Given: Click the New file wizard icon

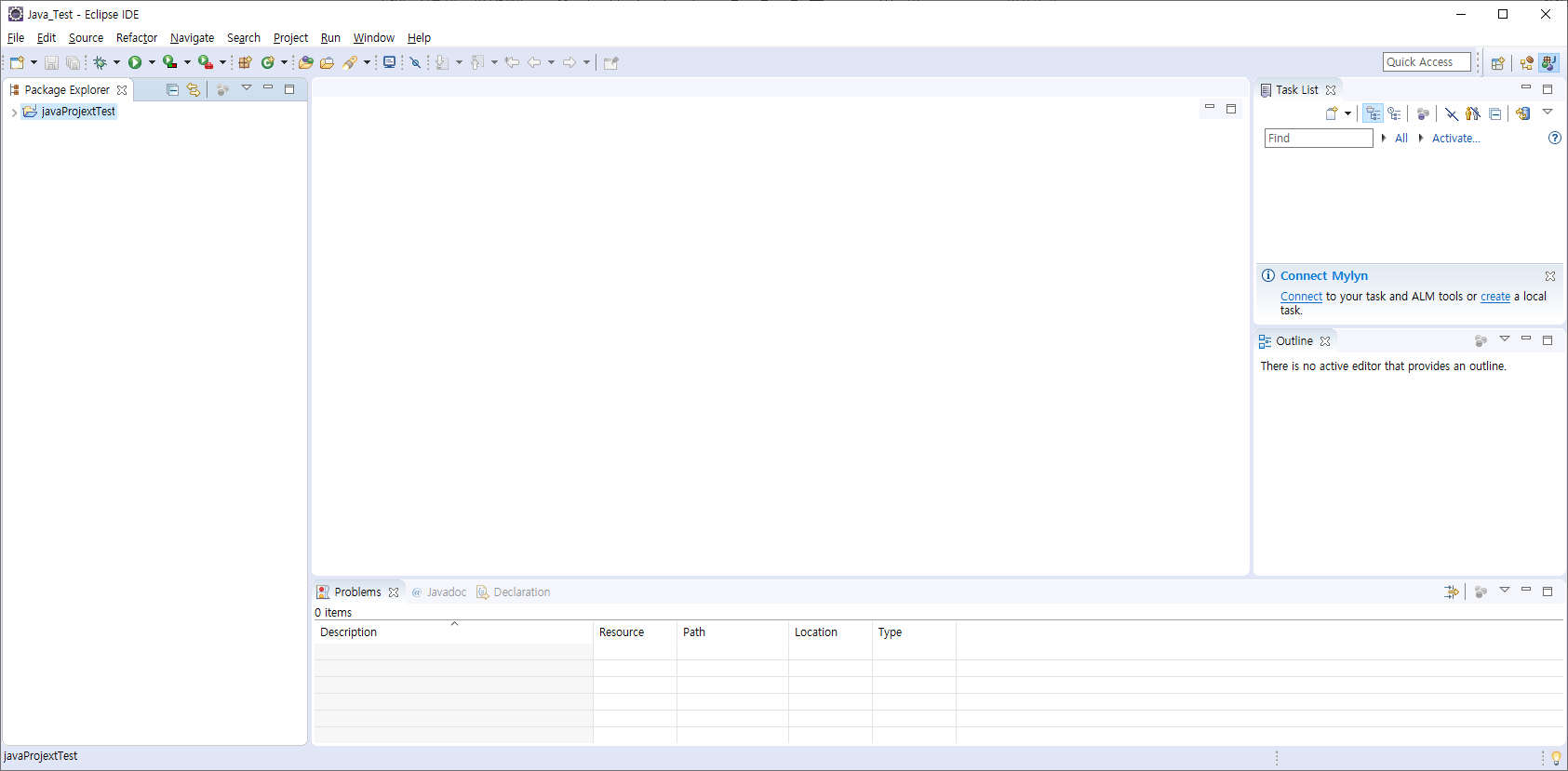Looking at the screenshot, I should [17, 62].
